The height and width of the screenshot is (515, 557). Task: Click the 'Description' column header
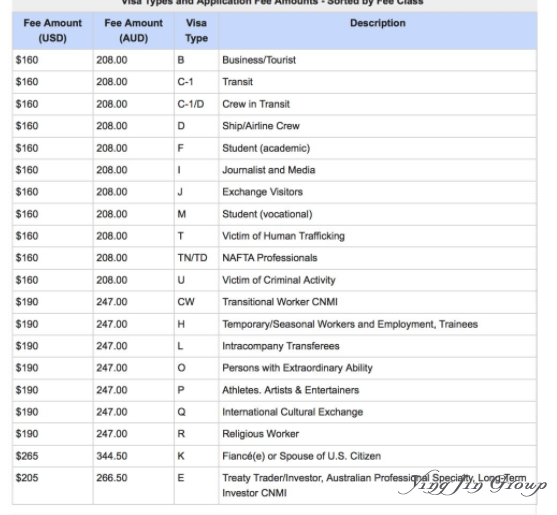tap(378, 31)
